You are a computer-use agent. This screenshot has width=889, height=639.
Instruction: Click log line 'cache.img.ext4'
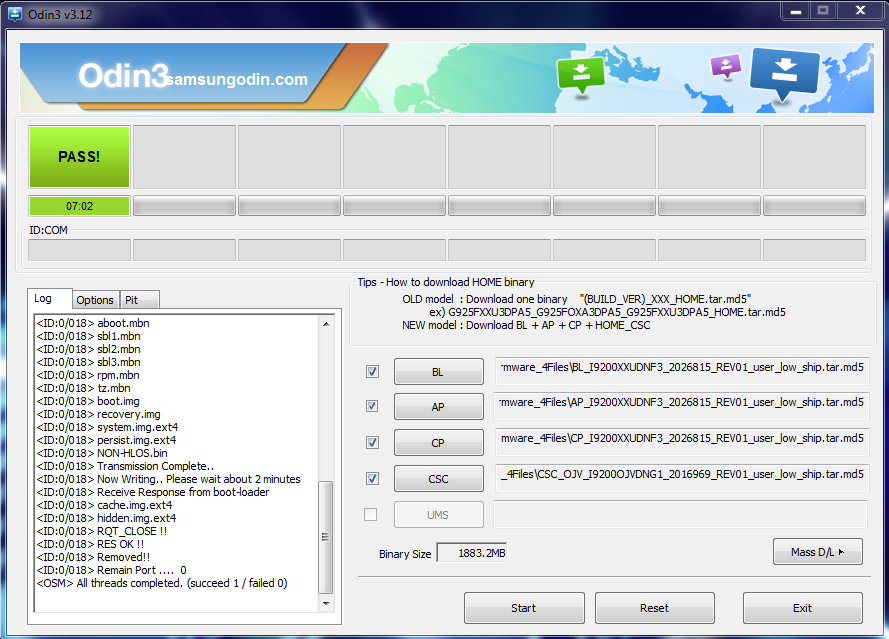coord(104,506)
